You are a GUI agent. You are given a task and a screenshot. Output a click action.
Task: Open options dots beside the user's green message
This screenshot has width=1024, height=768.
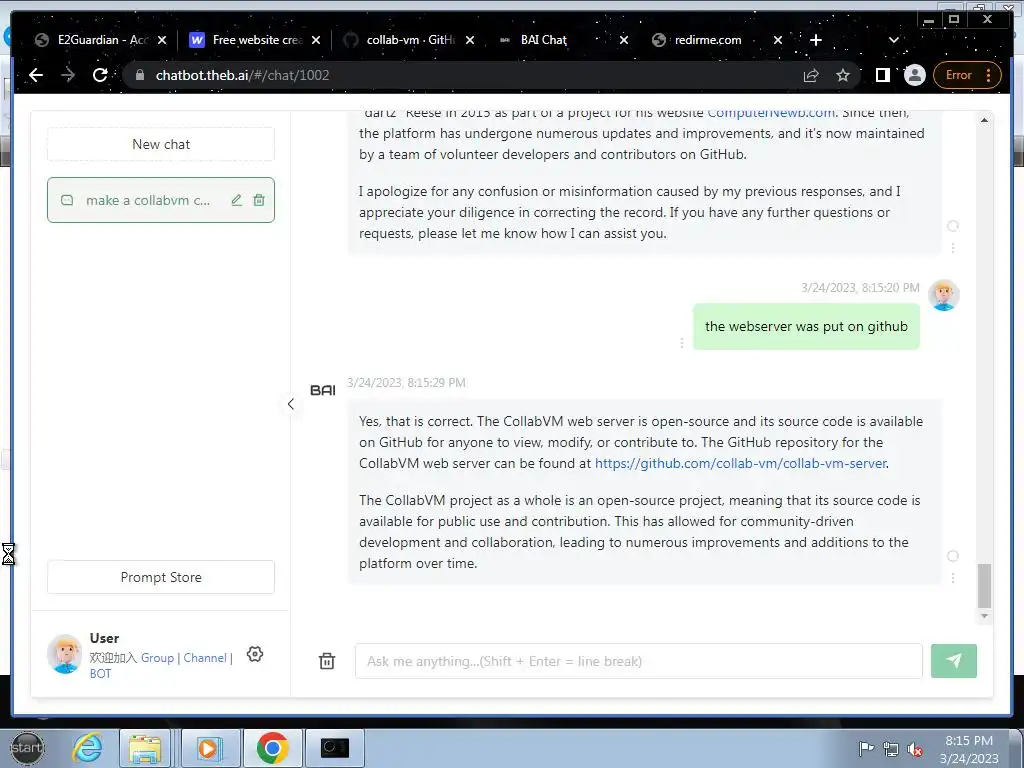pos(682,343)
